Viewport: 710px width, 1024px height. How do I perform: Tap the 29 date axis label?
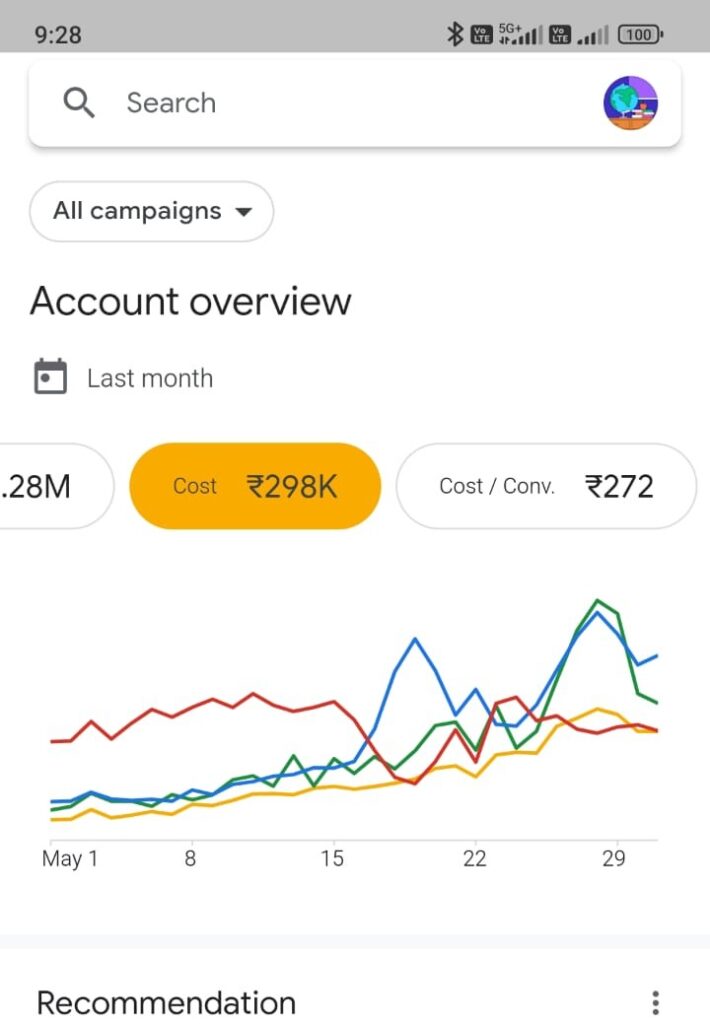613,859
